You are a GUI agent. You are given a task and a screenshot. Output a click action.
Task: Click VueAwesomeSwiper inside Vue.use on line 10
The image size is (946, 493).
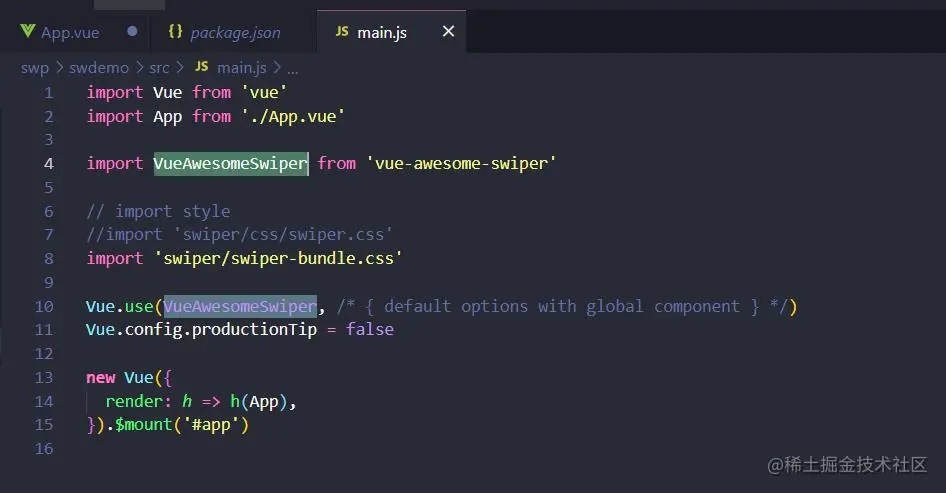[240, 307]
